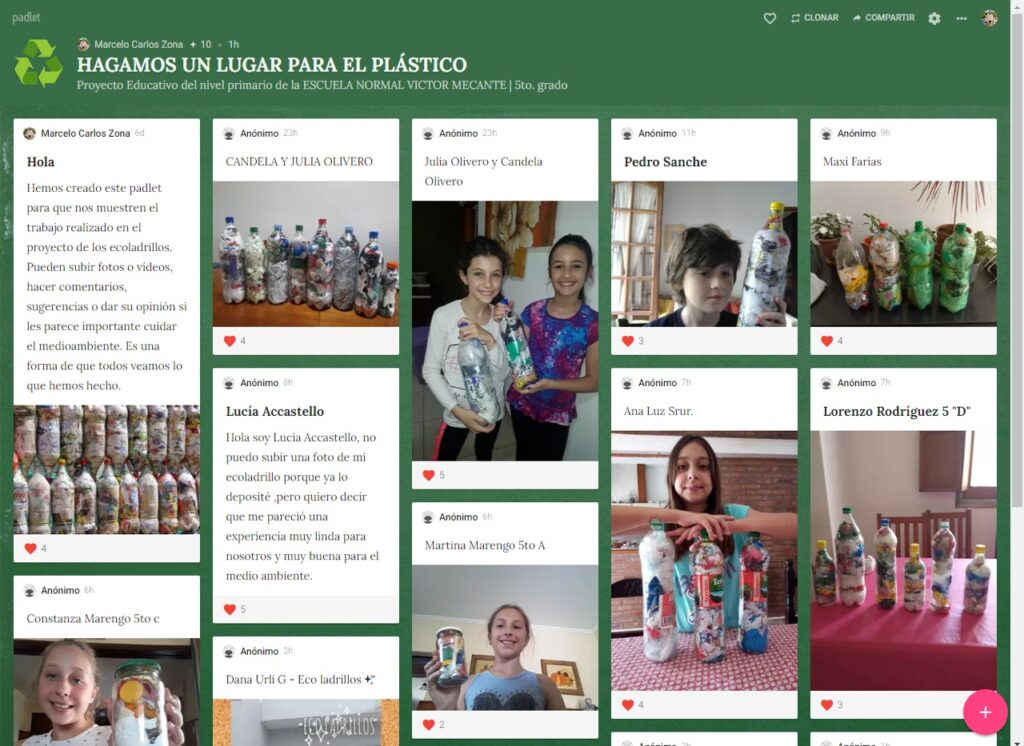Open padlet settings gear
The height and width of the screenshot is (746, 1024).
pyautogui.click(x=935, y=18)
